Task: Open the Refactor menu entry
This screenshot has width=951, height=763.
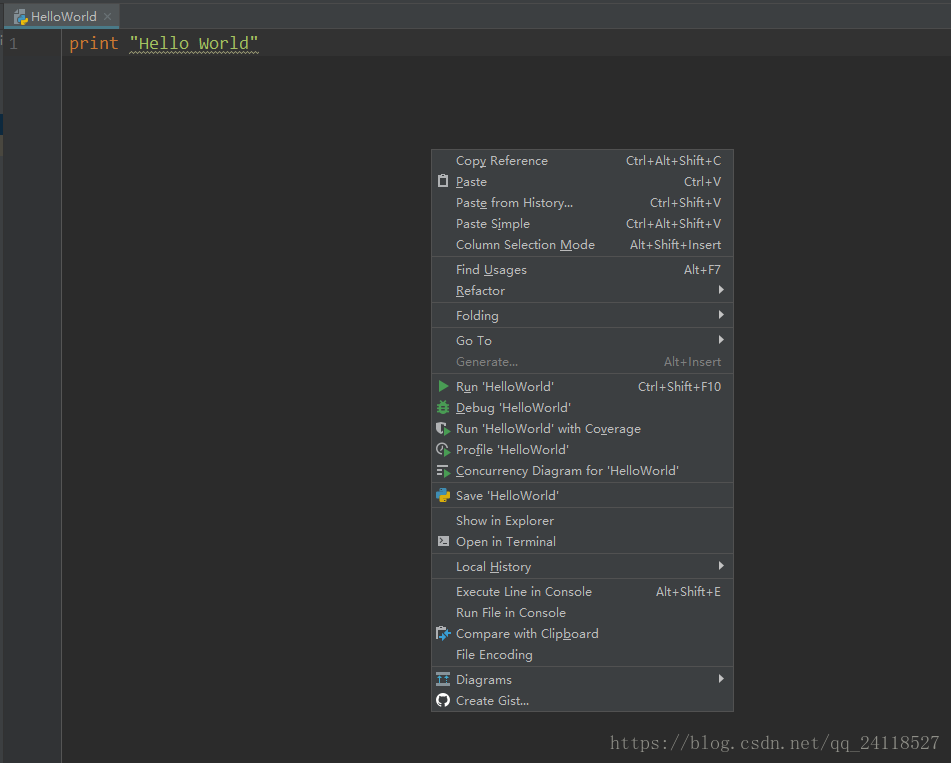Action: (x=582, y=291)
